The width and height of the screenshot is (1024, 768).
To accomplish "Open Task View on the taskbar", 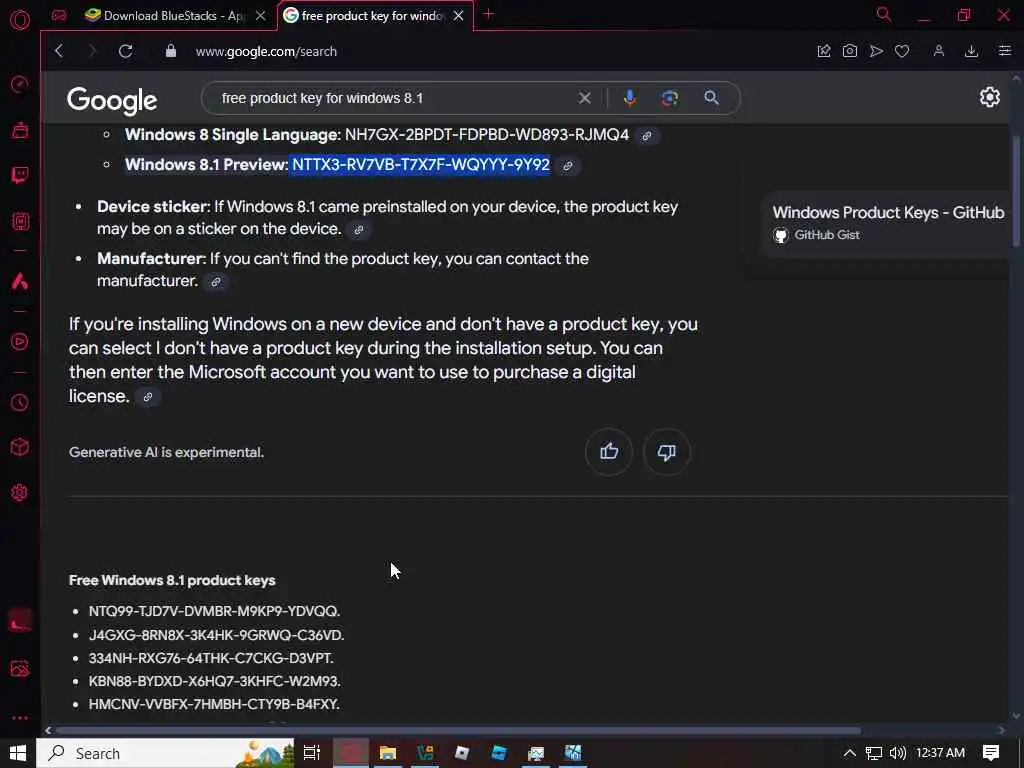I will tap(312, 753).
